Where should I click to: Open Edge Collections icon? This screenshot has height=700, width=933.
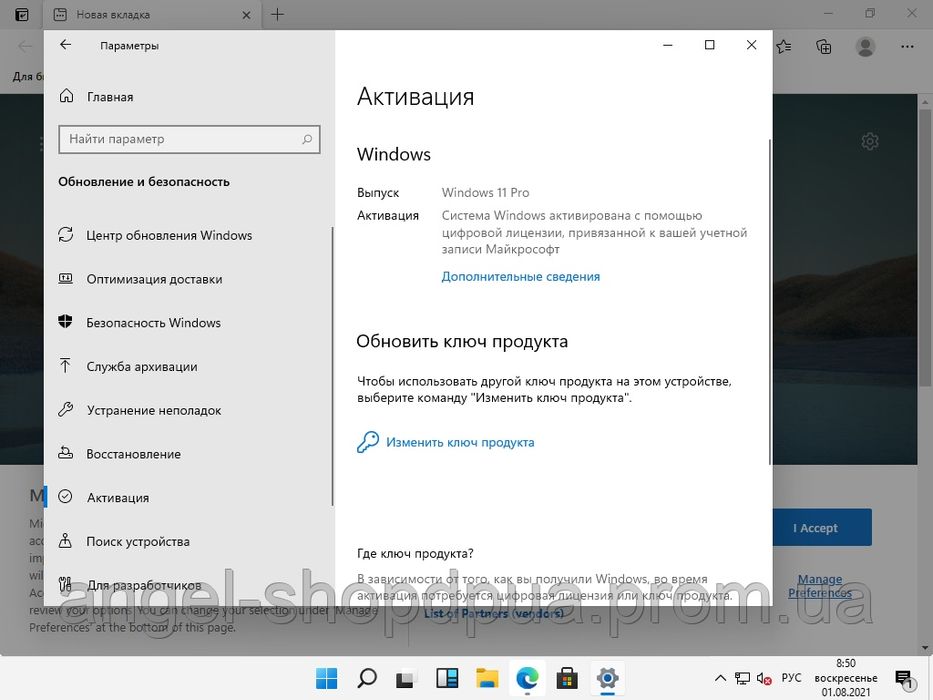click(x=824, y=46)
